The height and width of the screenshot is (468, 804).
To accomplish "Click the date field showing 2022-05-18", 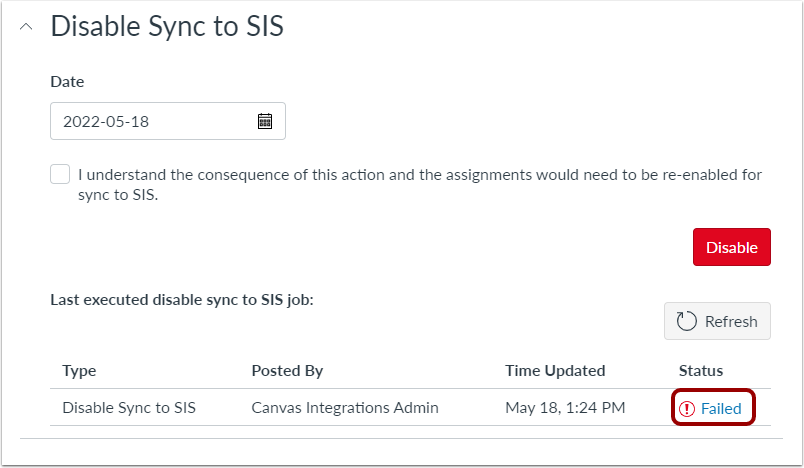I will click(150, 122).
